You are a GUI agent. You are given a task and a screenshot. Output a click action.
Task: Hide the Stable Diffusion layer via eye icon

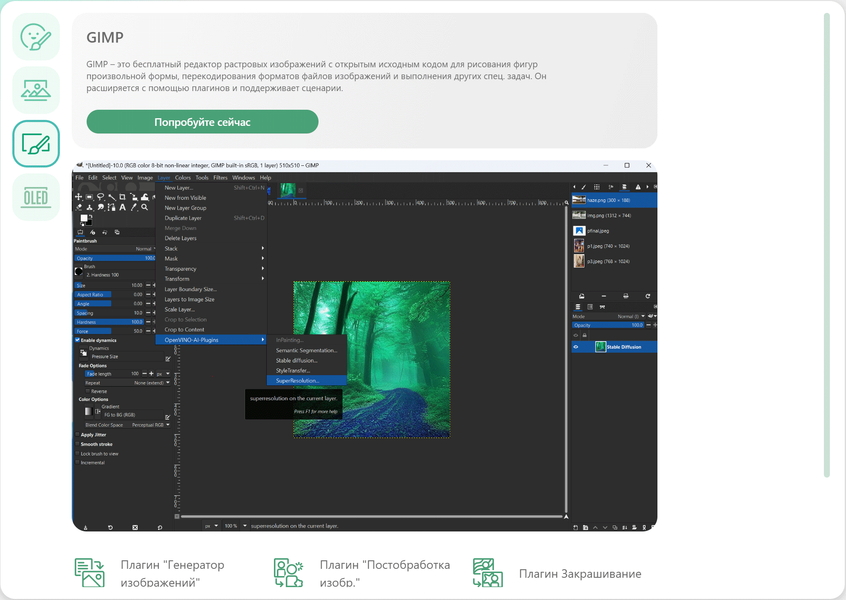575,347
